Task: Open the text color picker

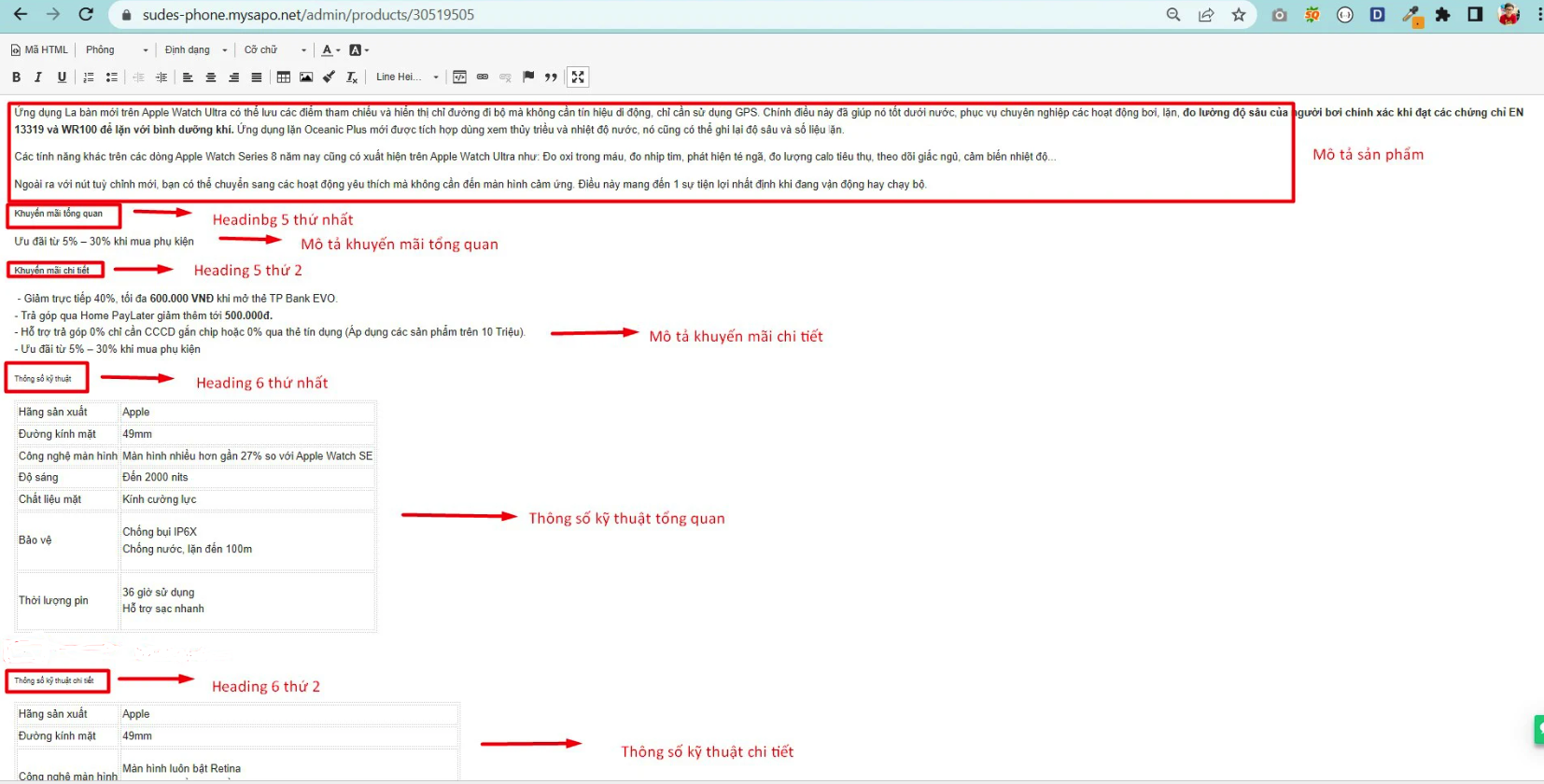Action: click(x=330, y=50)
